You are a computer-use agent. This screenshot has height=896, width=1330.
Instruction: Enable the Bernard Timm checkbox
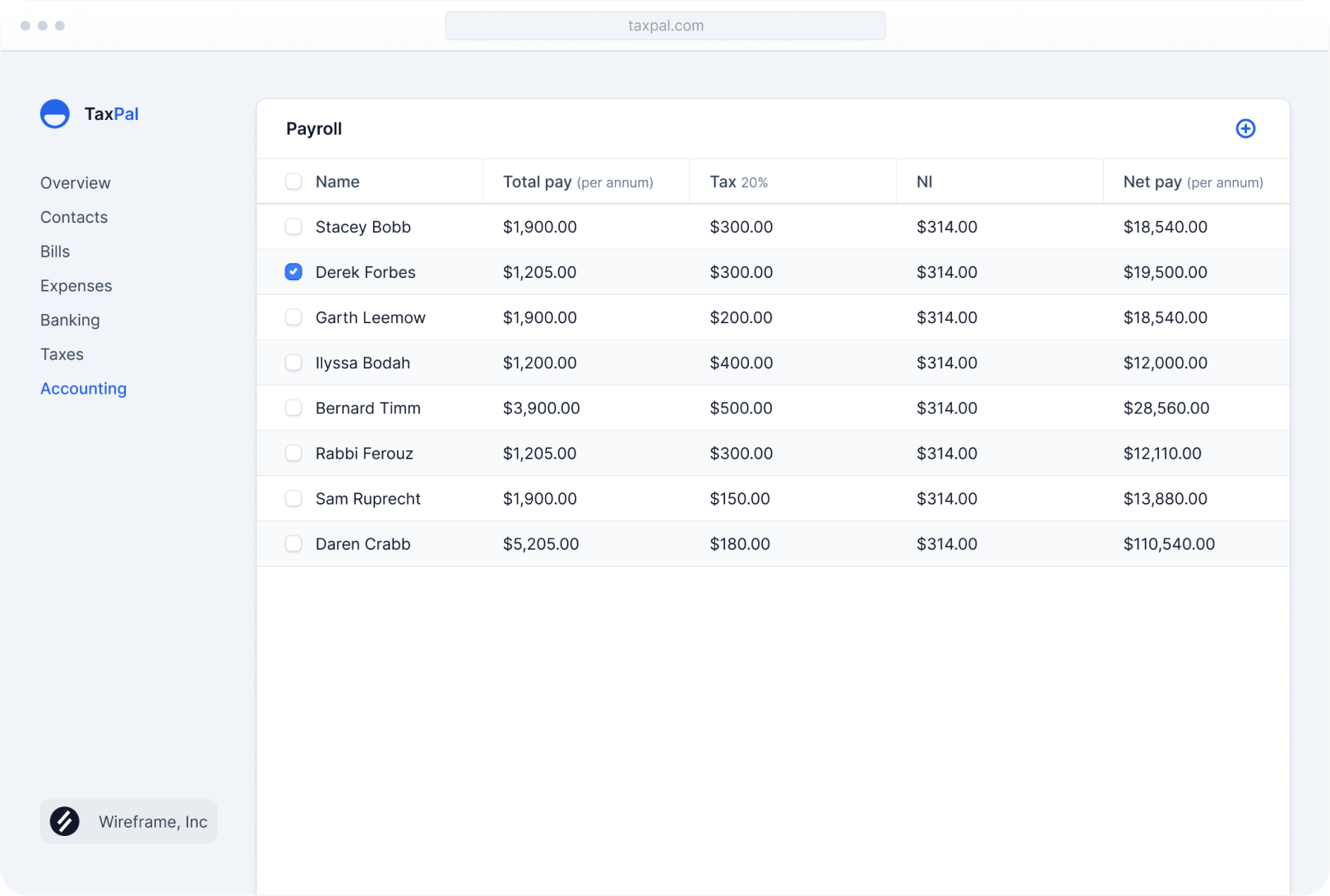click(x=293, y=408)
